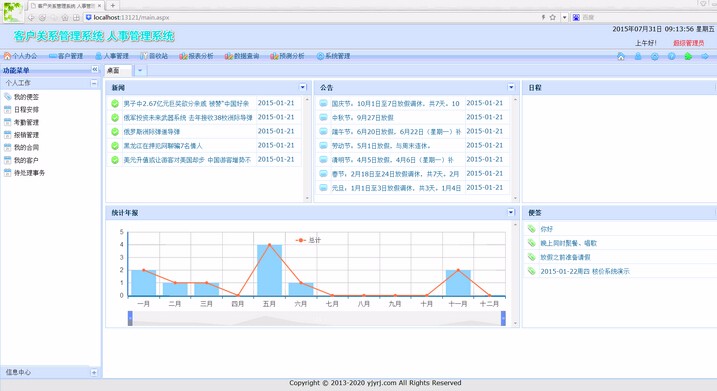Click the blue help question-mark icon

point(671,56)
